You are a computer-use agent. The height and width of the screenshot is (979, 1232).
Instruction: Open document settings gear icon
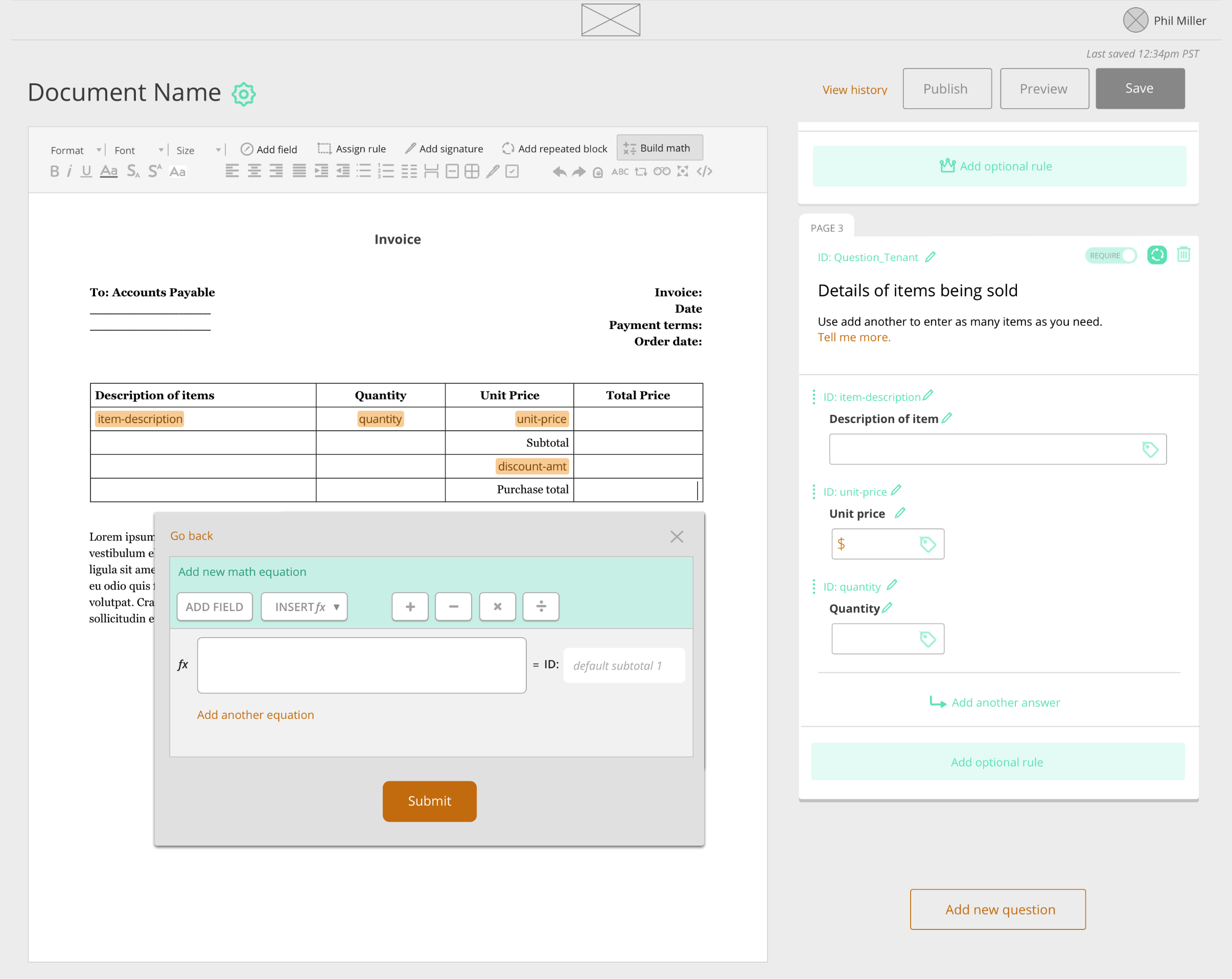click(x=243, y=95)
